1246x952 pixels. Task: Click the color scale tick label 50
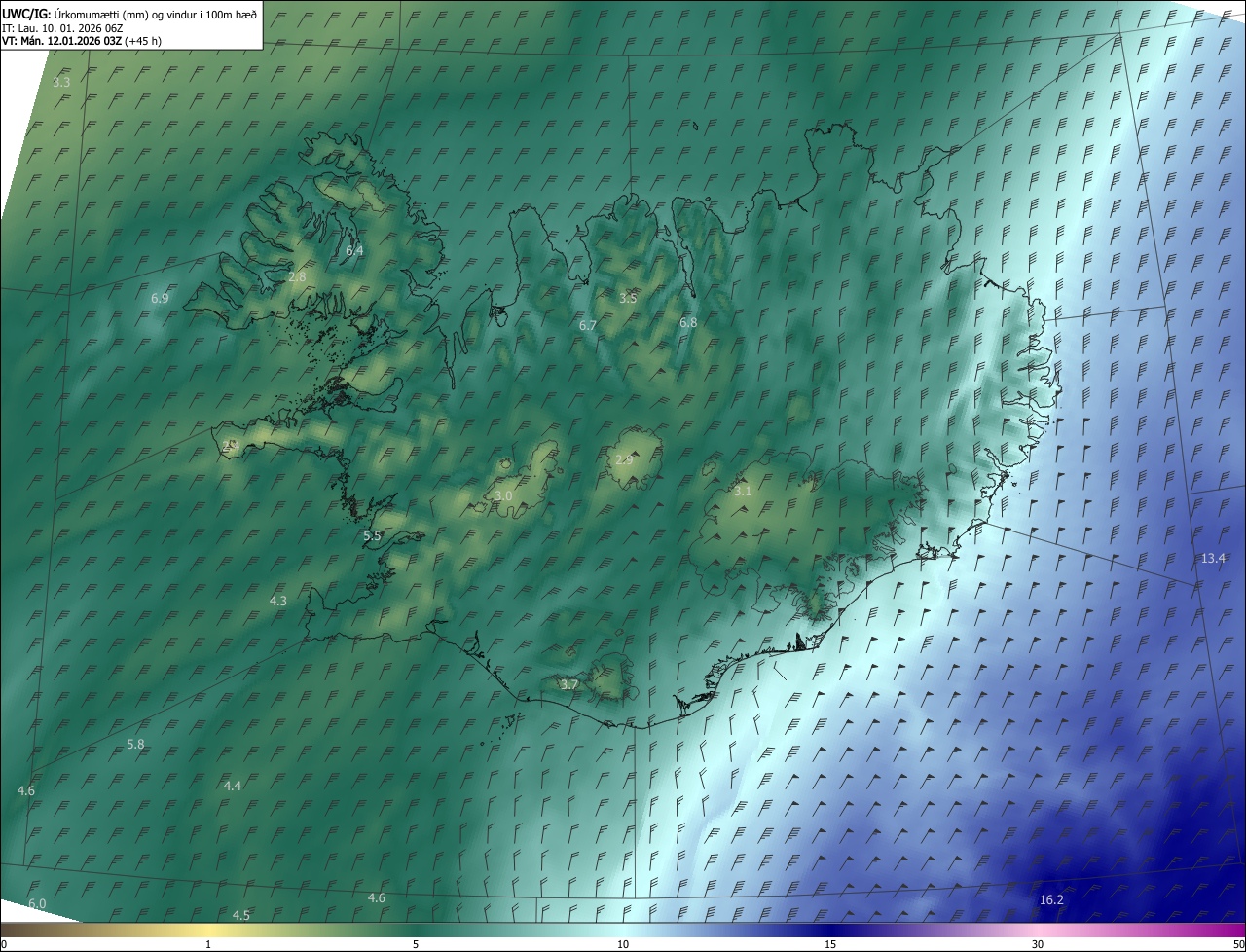(1238, 944)
